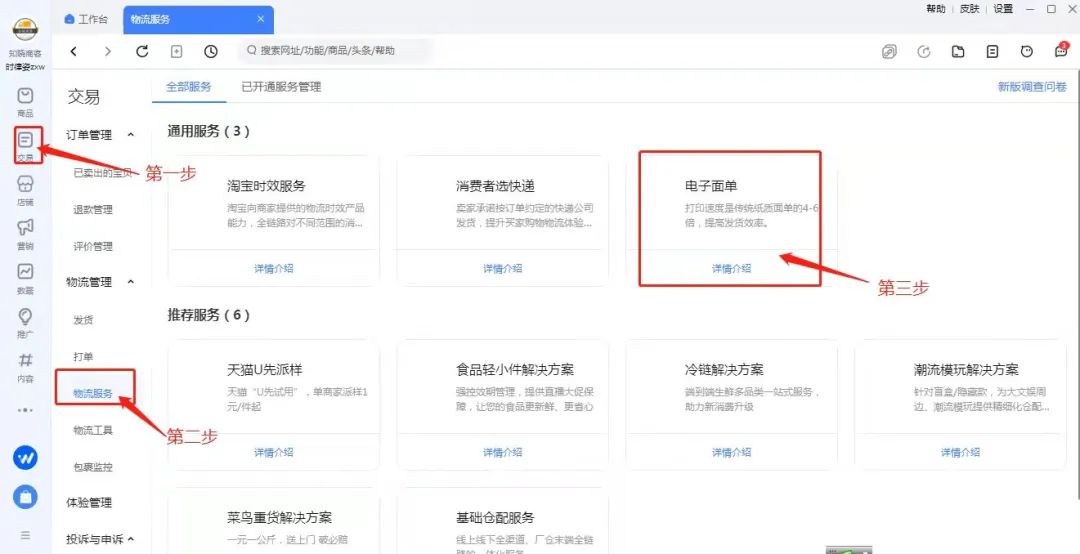Open the 商品 icon in left sidebar
Viewport: 1080px width, 554px height.
pyautogui.click(x=25, y=98)
